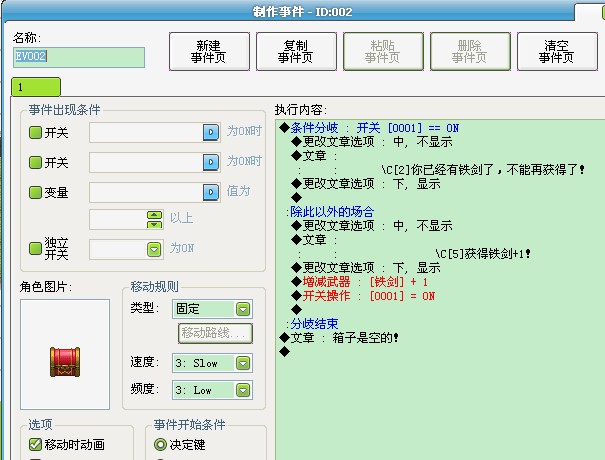Screen dimensions: 605x460
Task: Select the 你已经有铁剑了 message line
Action: pyautogui.click(x=483, y=170)
